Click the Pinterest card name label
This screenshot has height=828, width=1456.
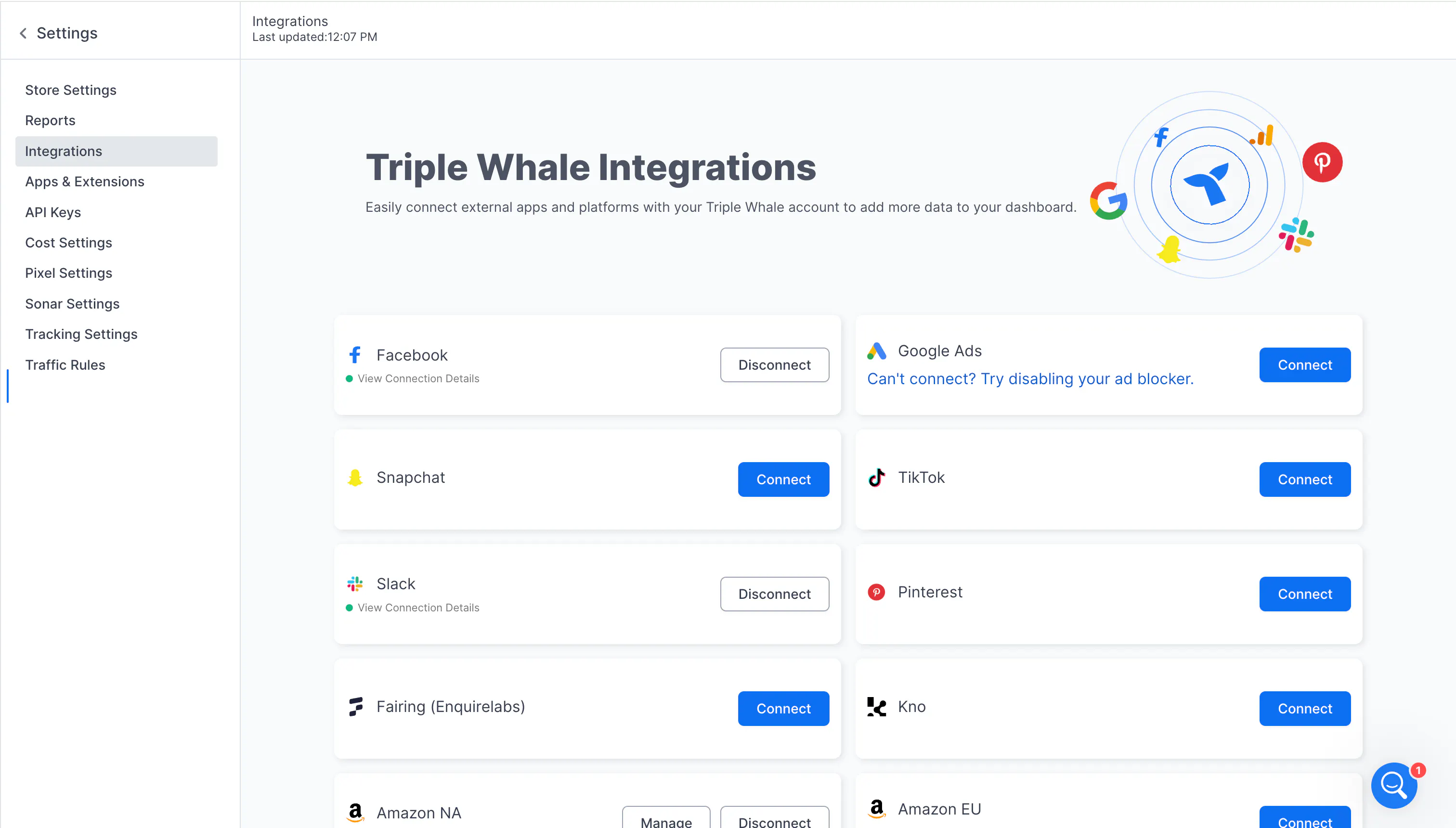(x=930, y=592)
